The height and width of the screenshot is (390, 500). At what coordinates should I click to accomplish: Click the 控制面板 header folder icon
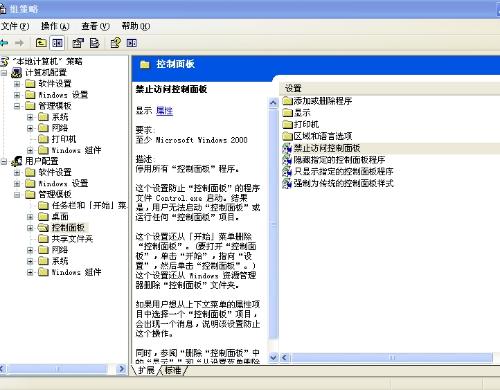coord(145,64)
